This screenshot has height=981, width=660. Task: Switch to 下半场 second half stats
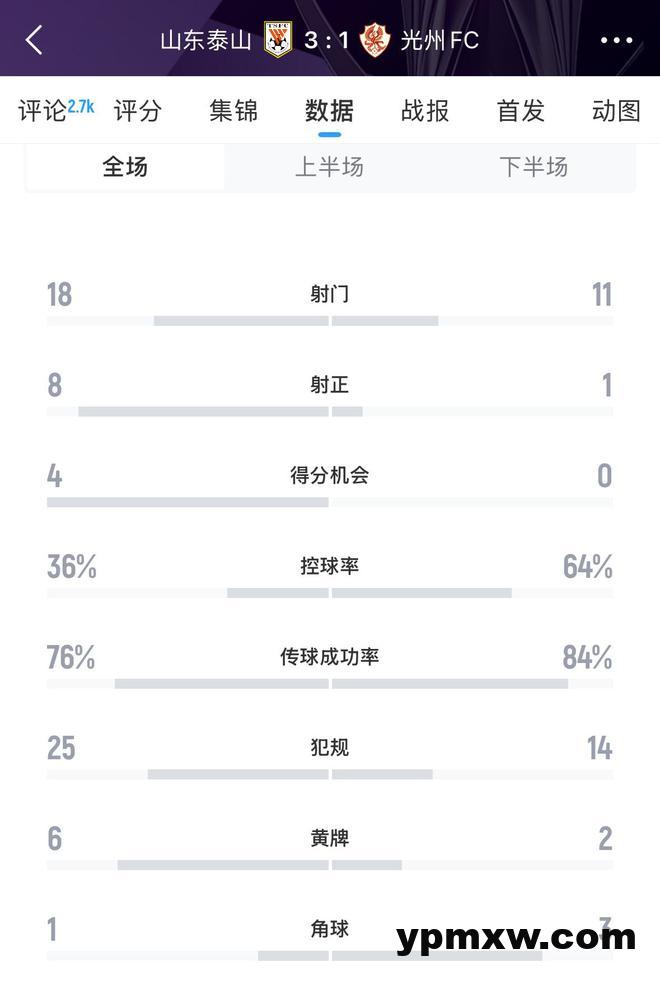(x=533, y=166)
